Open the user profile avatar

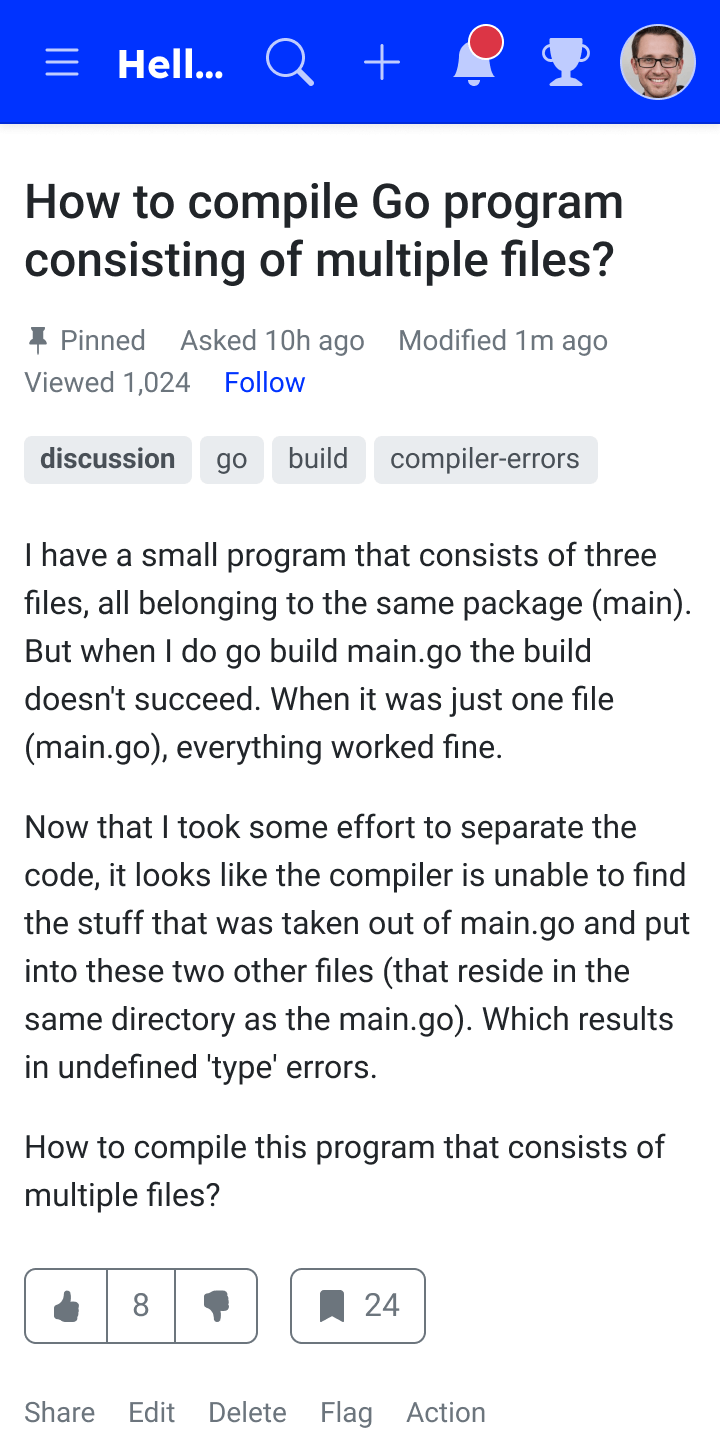click(658, 62)
